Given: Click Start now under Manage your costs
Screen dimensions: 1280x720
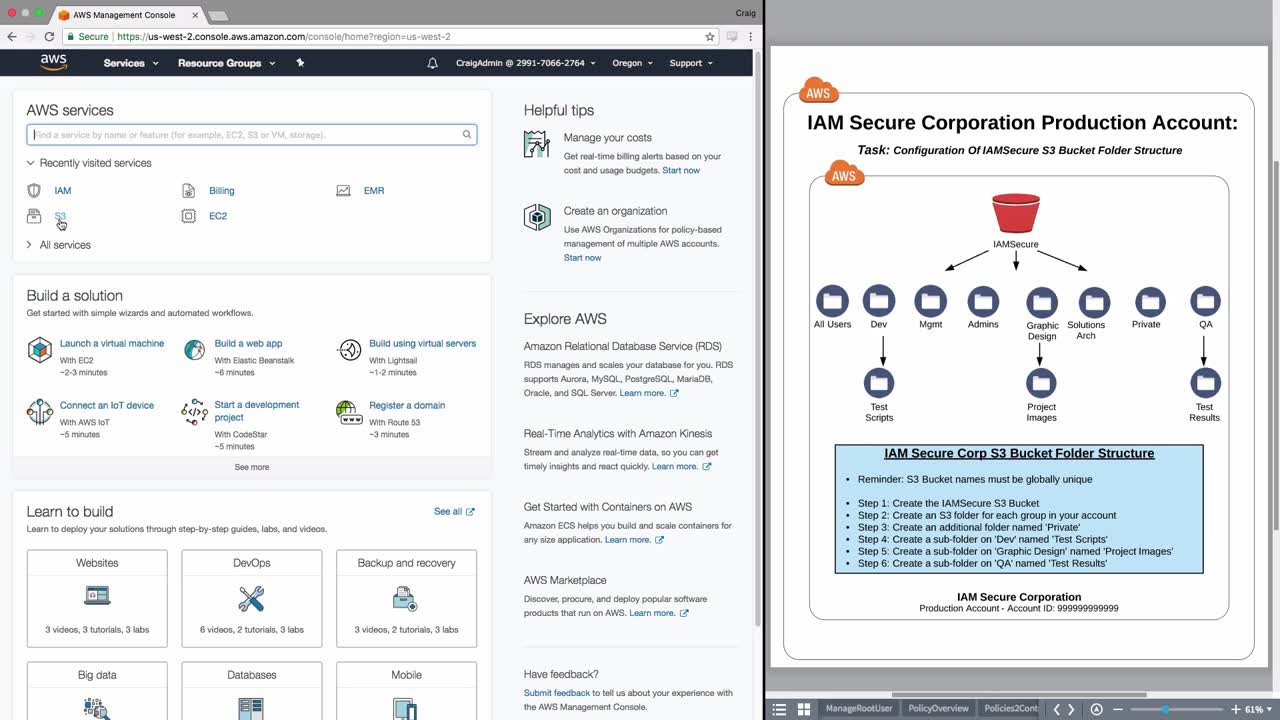Looking at the screenshot, I should [681, 170].
